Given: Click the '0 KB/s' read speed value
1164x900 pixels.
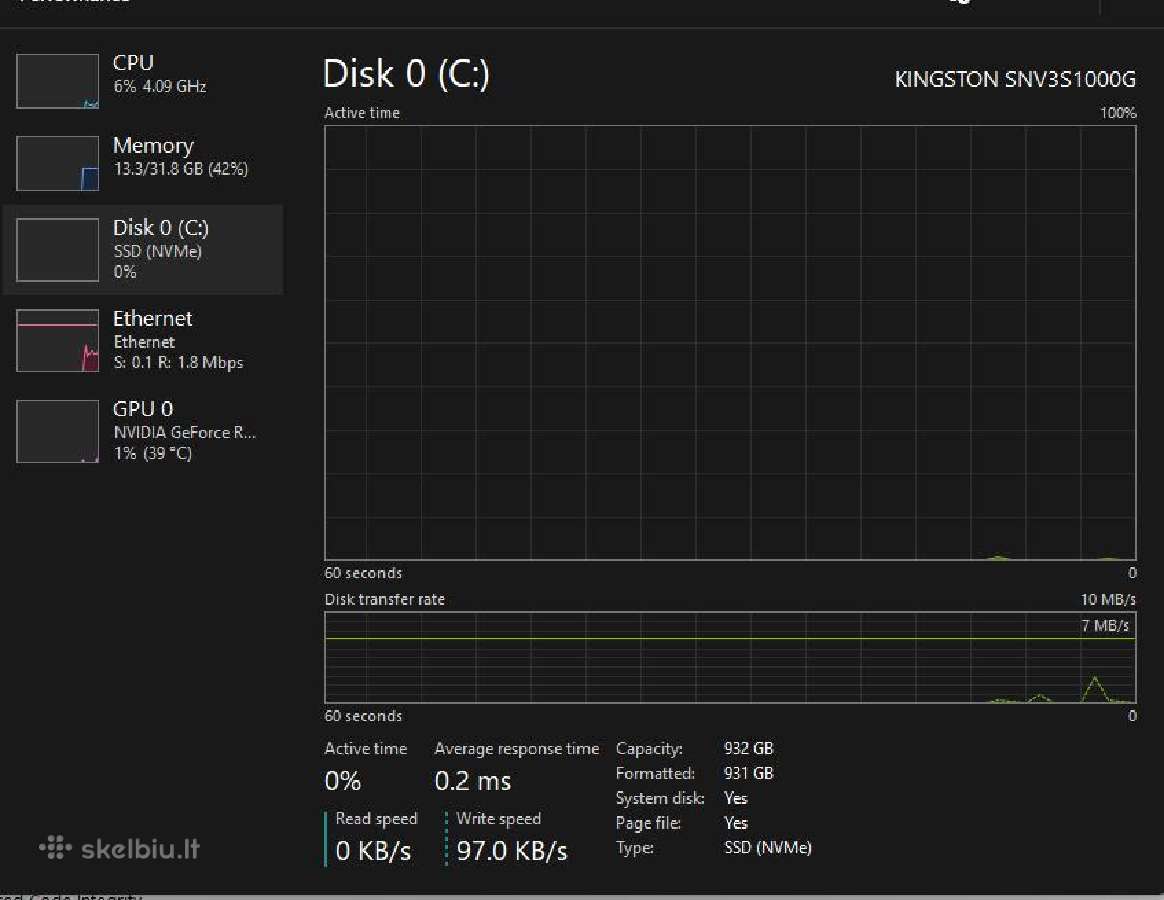Looking at the screenshot, I should coord(373,851).
